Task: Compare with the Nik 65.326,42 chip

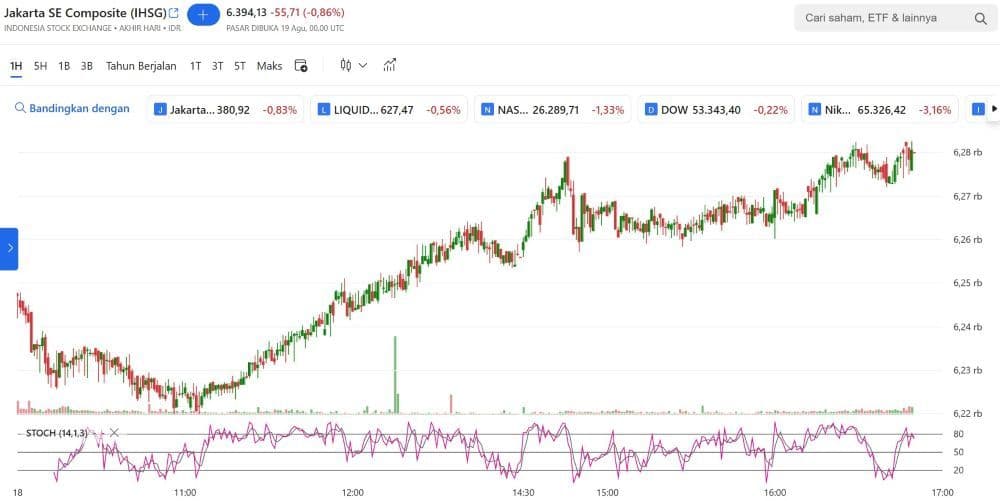Action: tap(881, 110)
